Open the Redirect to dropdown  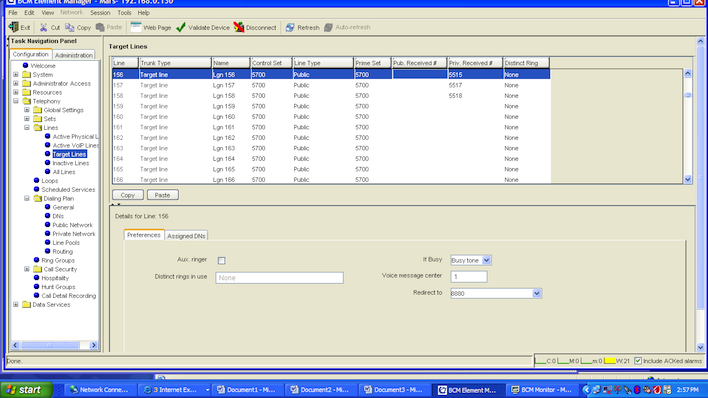point(536,293)
